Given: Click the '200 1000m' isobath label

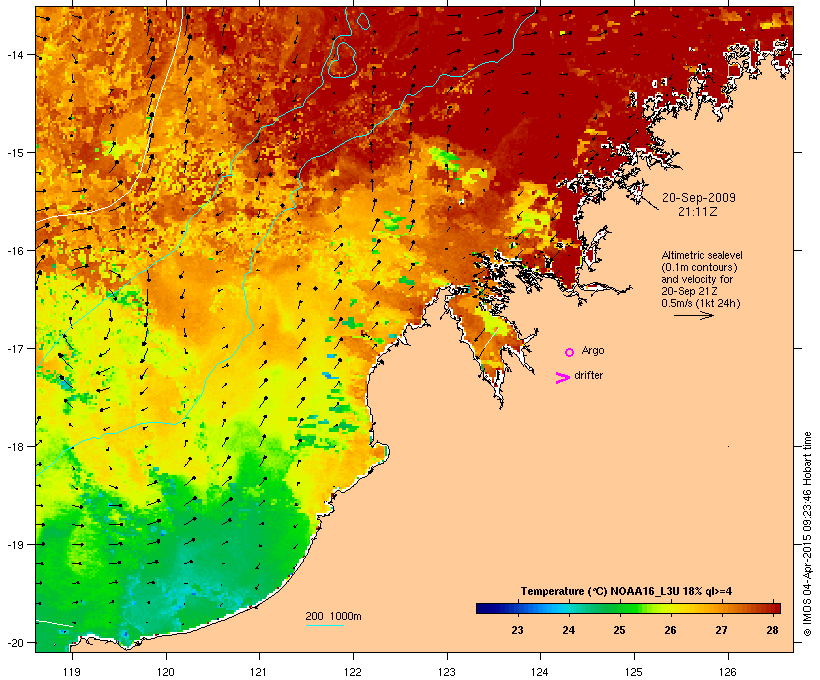Looking at the screenshot, I should [333, 616].
